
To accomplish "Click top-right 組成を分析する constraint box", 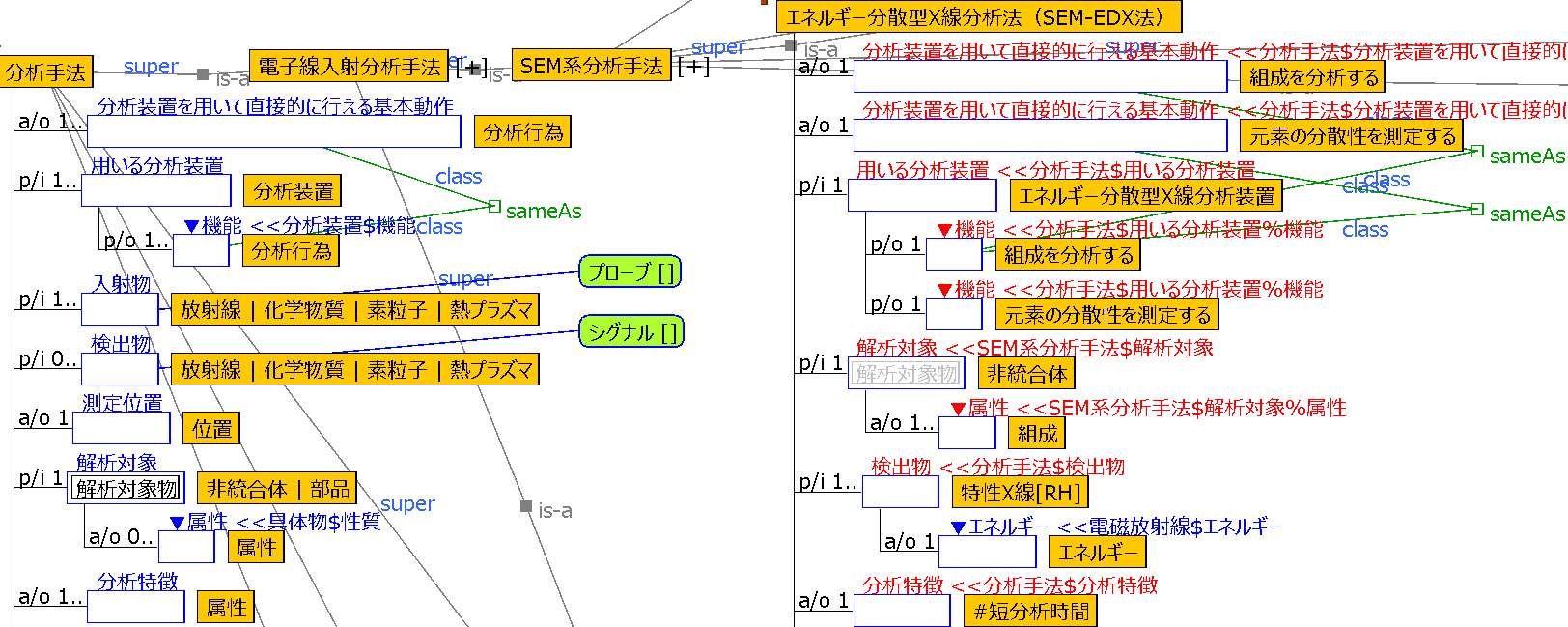I will click(x=1314, y=76).
